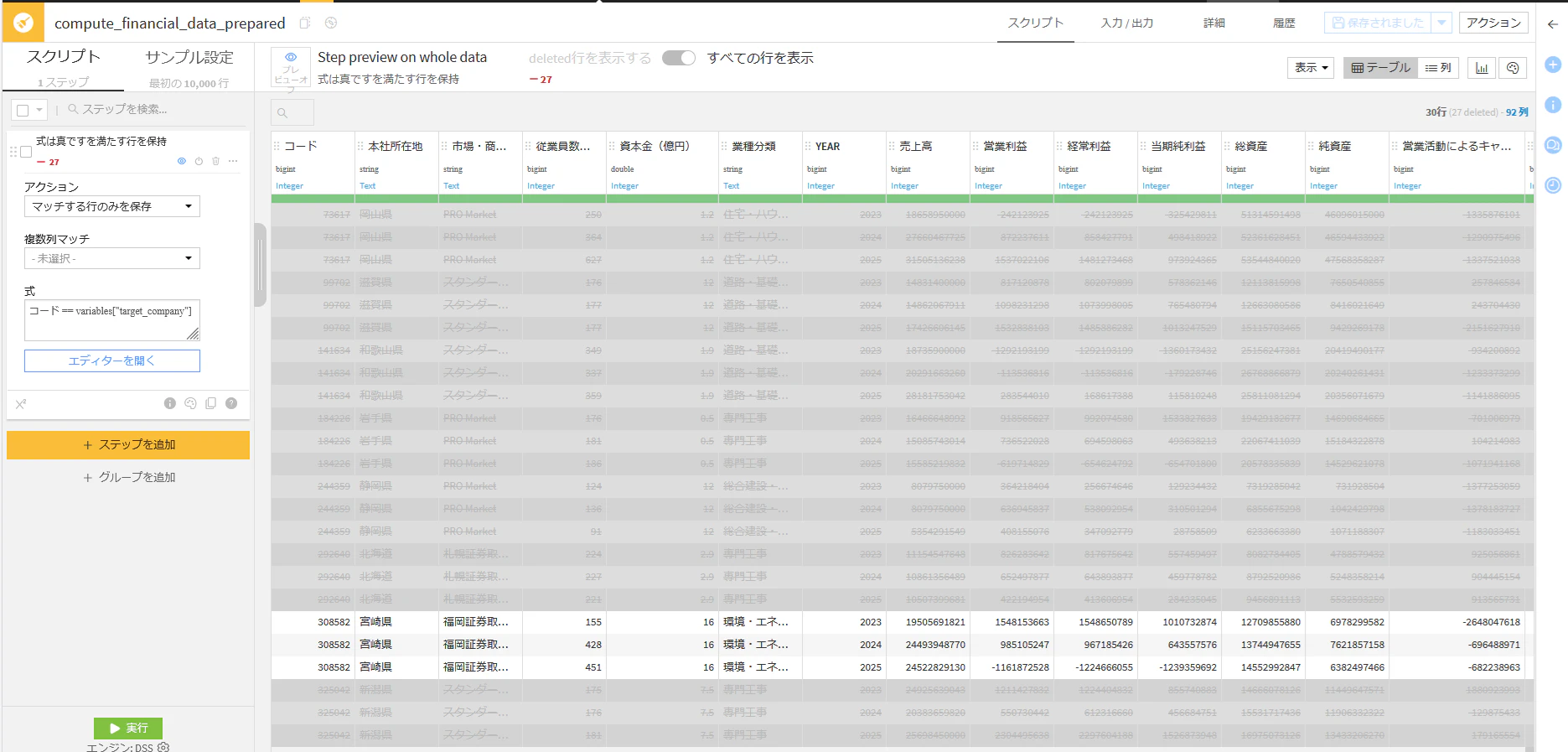The height and width of the screenshot is (752, 1568).
Task: Switch to the 詳細 tab
Action: coord(1214,23)
